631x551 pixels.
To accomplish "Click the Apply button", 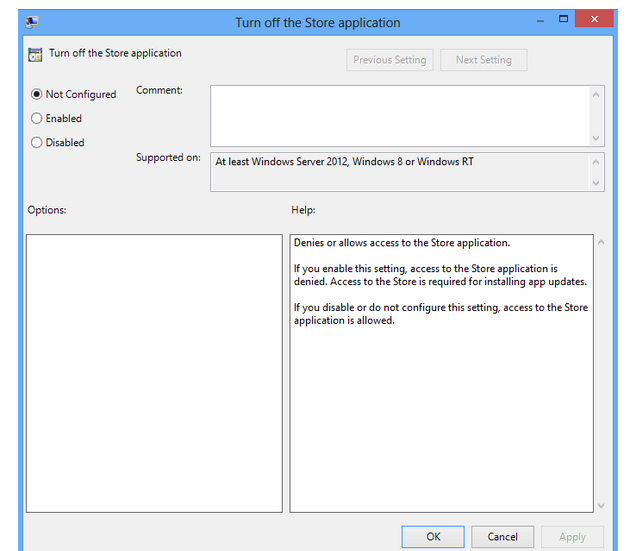I will tap(572, 537).
